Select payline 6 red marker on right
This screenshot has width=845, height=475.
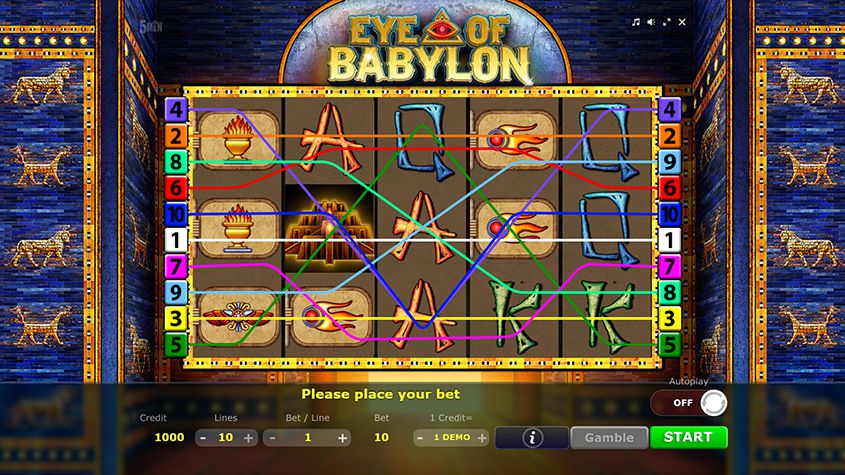click(x=669, y=188)
